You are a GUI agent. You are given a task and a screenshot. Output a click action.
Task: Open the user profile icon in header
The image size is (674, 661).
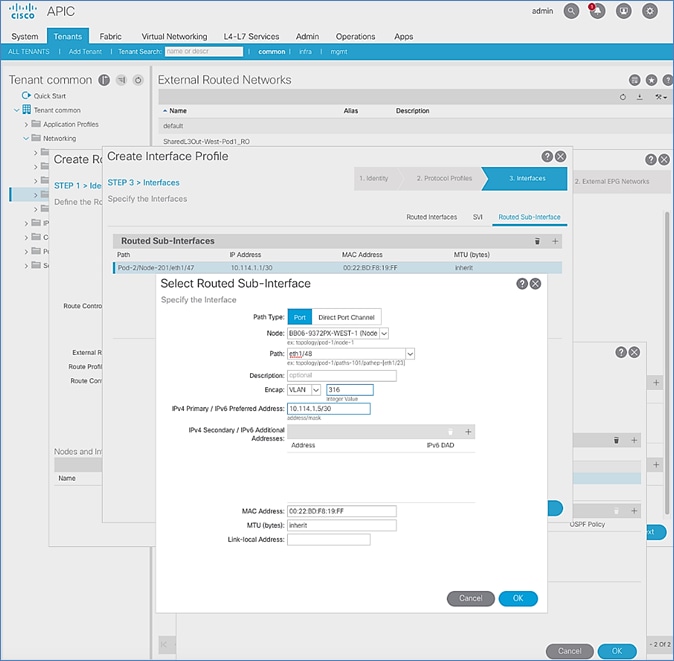click(x=624, y=11)
